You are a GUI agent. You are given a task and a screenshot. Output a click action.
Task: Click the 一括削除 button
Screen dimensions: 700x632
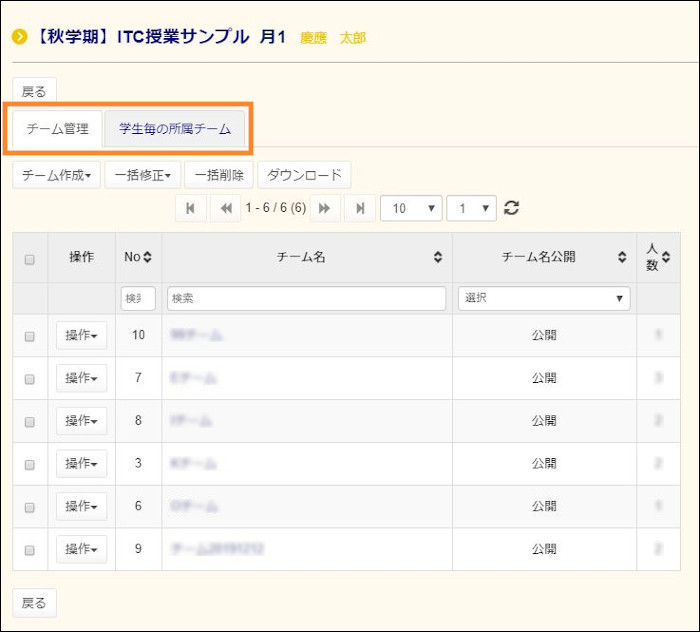click(218, 175)
